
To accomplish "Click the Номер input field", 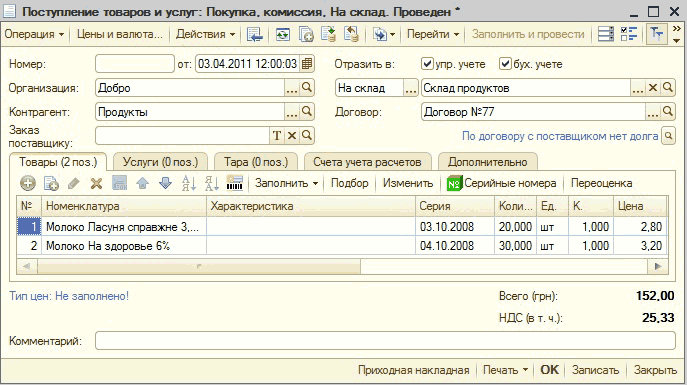I will click(x=135, y=64).
